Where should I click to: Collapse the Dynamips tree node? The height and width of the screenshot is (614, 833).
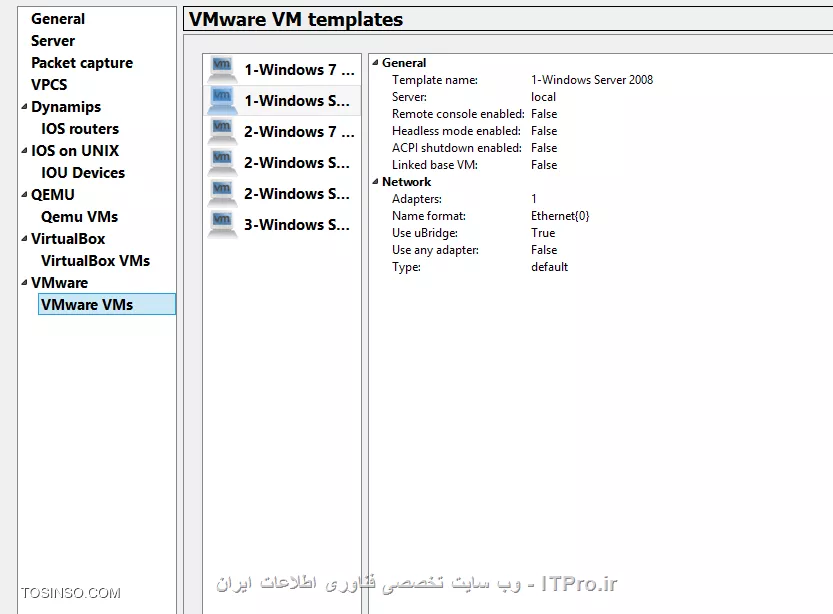[24, 107]
